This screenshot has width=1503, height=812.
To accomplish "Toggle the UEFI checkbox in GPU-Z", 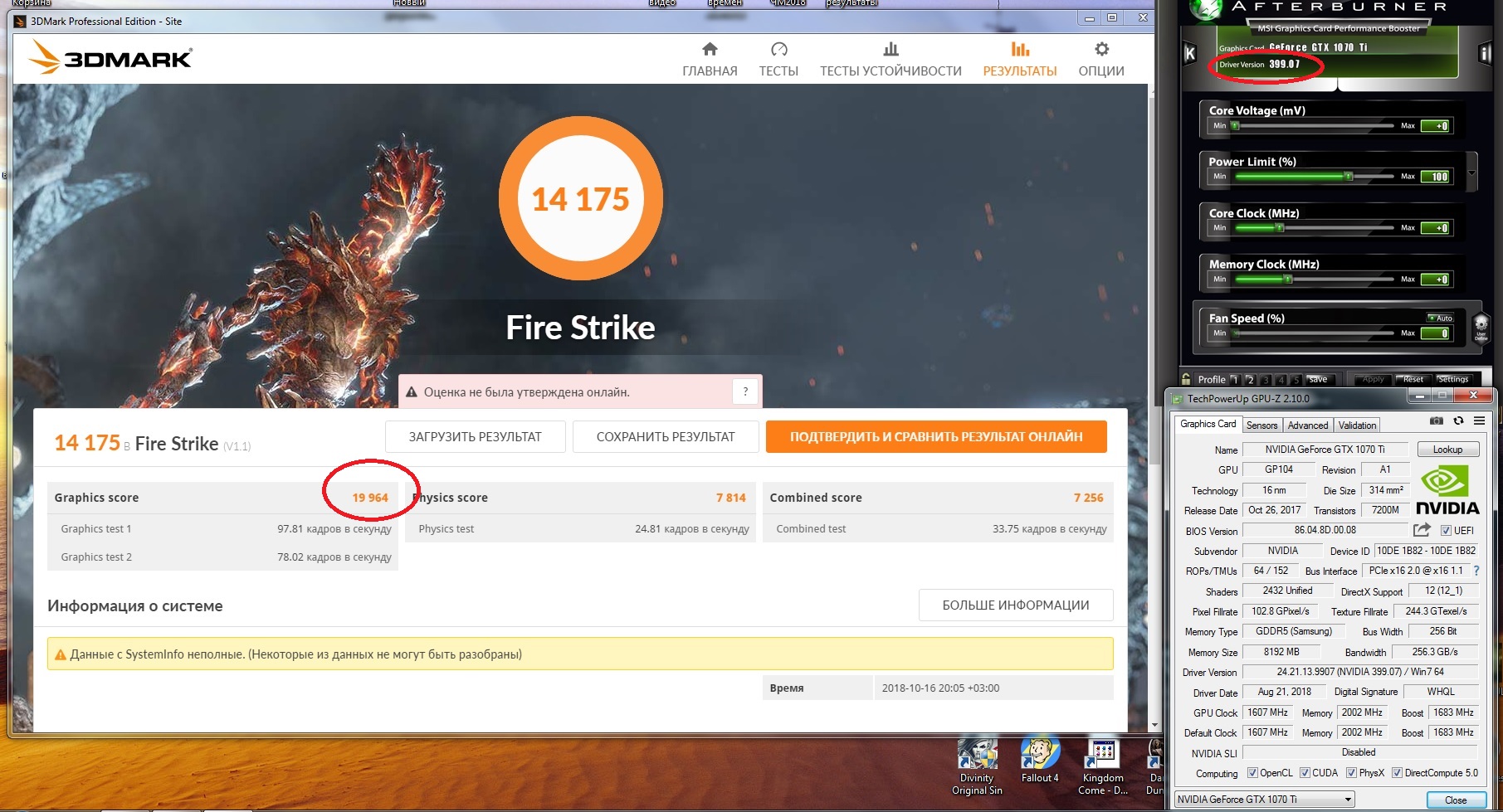I will [x=1446, y=531].
